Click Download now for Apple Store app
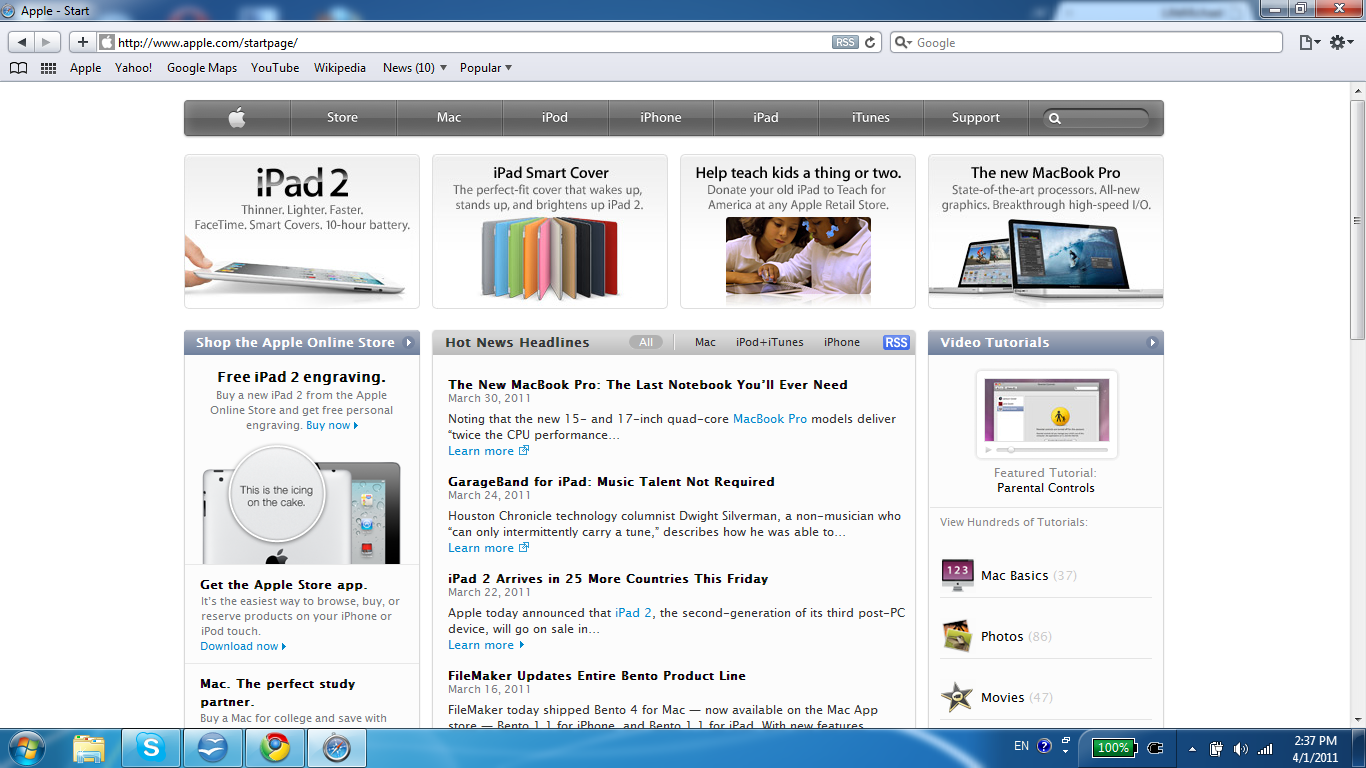This screenshot has width=1366, height=768. pyautogui.click(x=243, y=646)
